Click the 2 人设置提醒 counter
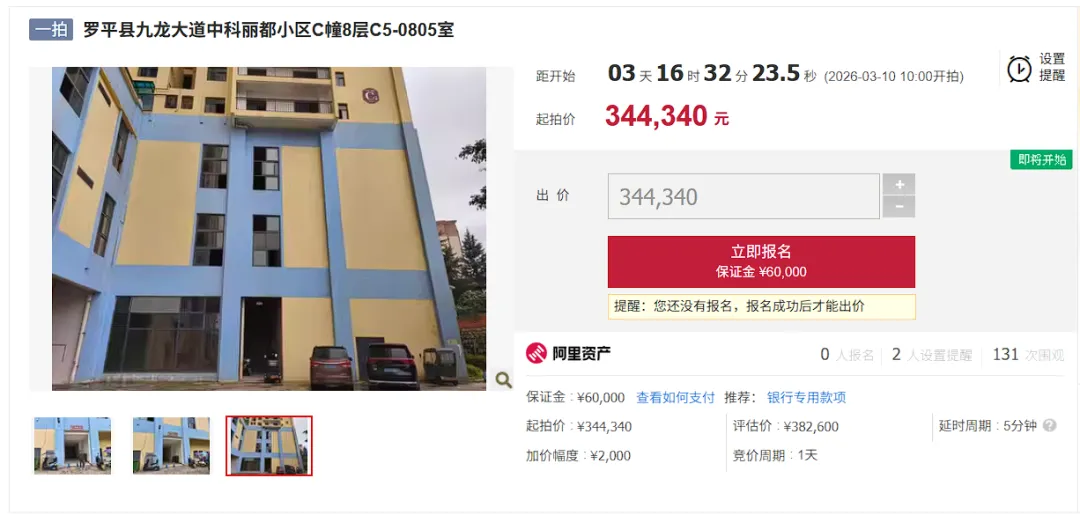This screenshot has height=515, width=1080. (932, 355)
